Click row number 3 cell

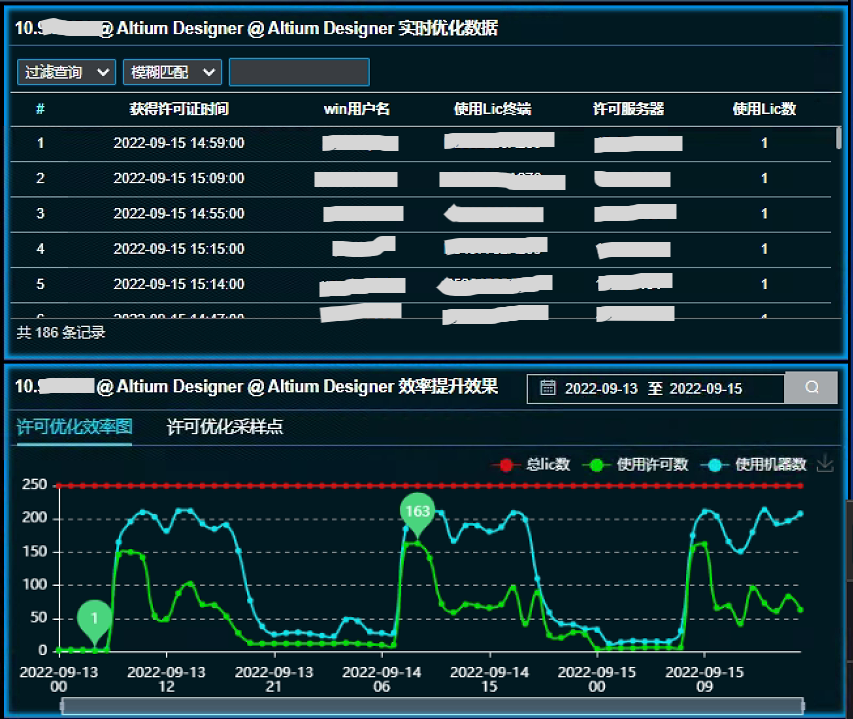[x=40, y=214]
